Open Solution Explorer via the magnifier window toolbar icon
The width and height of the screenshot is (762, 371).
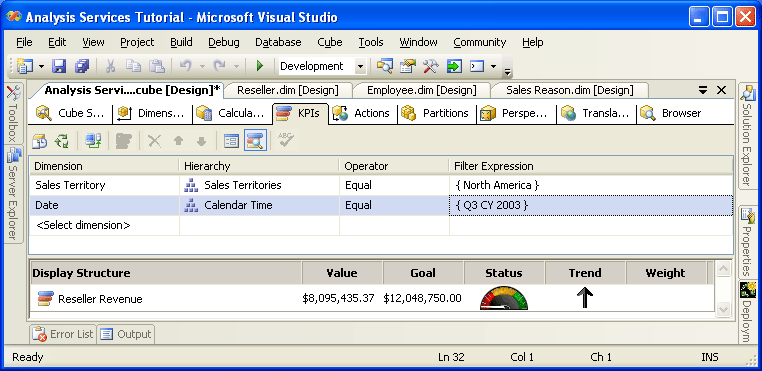[x=384, y=66]
